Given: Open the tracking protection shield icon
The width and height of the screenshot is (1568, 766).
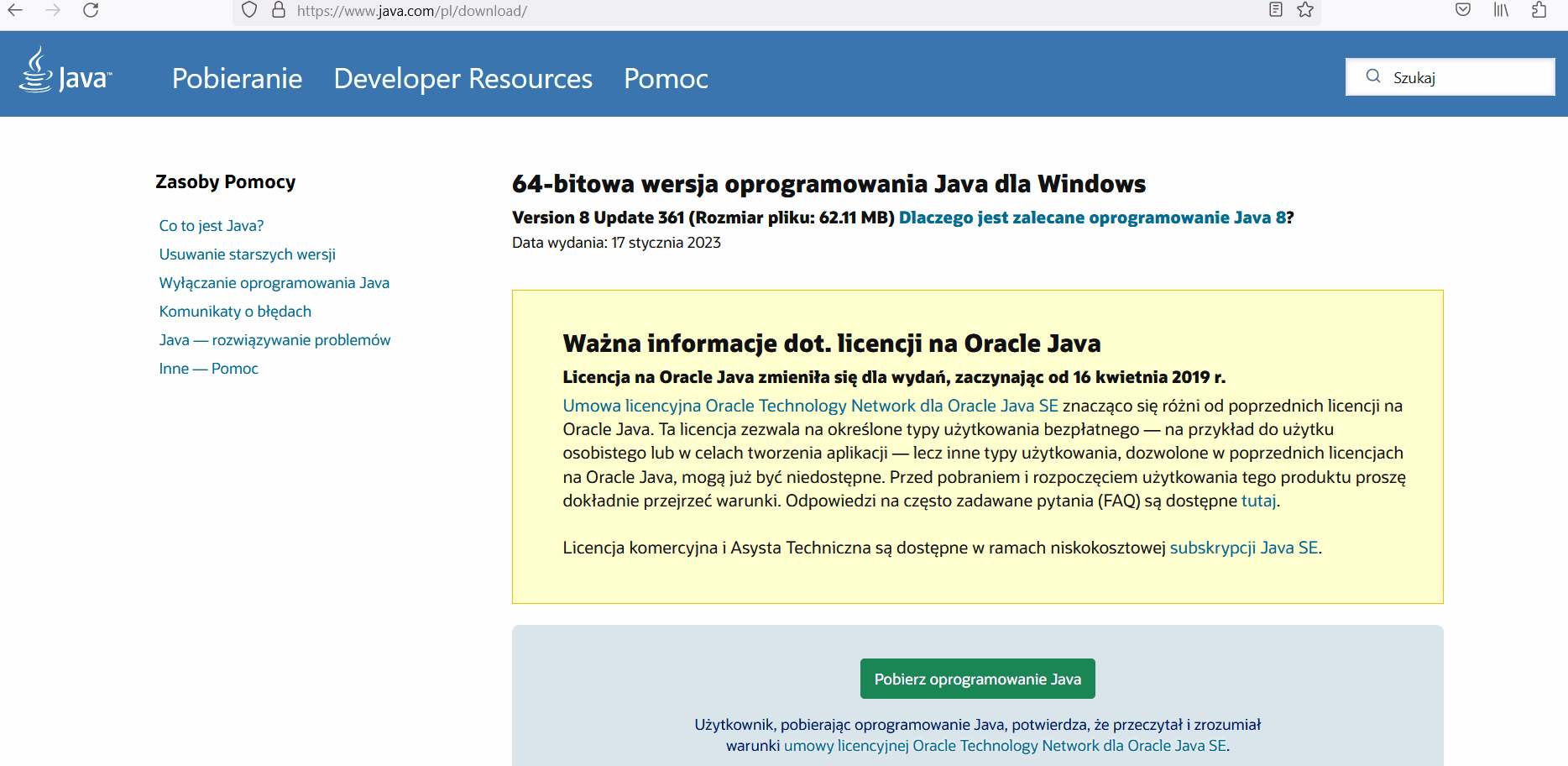Looking at the screenshot, I should pyautogui.click(x=249, y=11).
